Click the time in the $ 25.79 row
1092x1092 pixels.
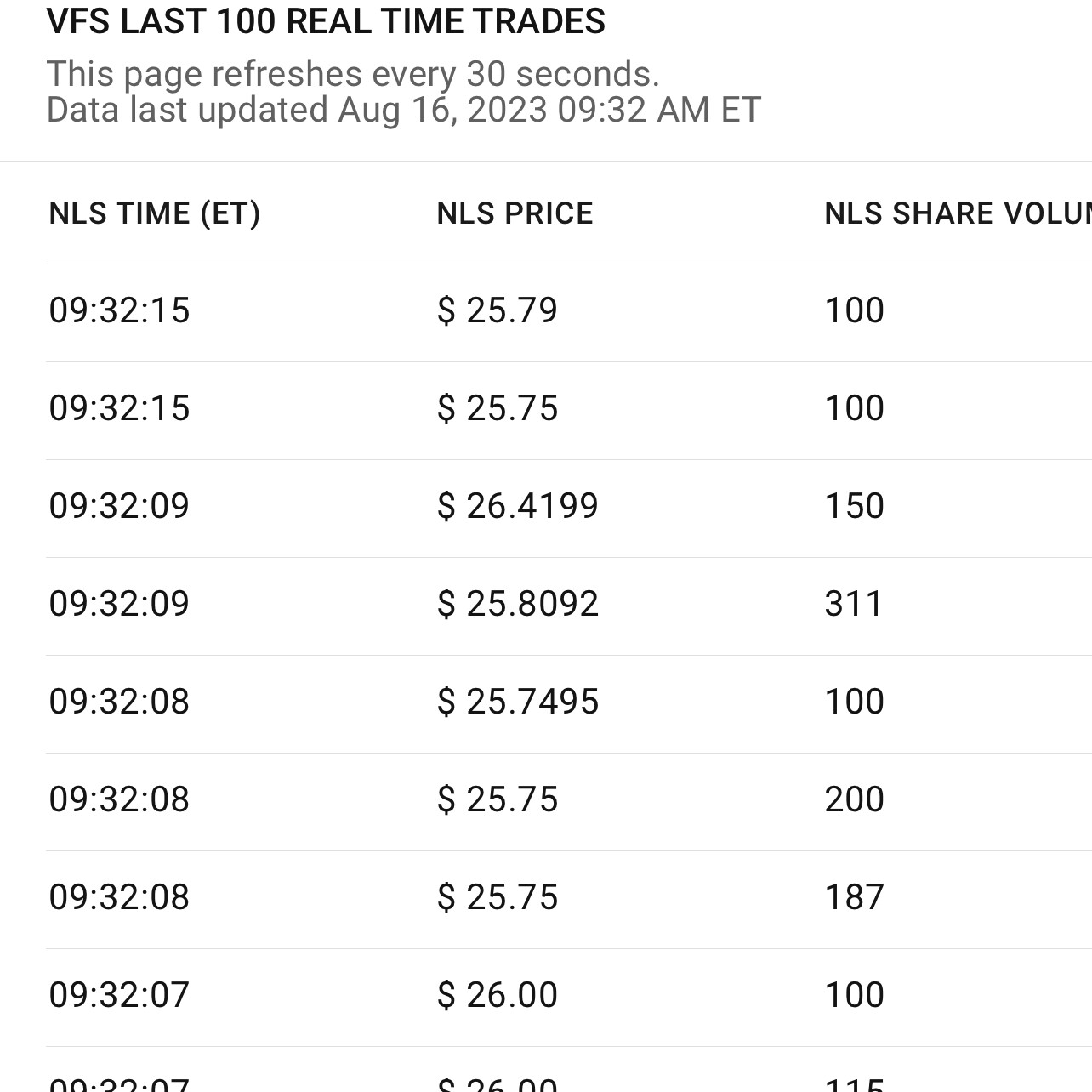[x=120, y=310]
